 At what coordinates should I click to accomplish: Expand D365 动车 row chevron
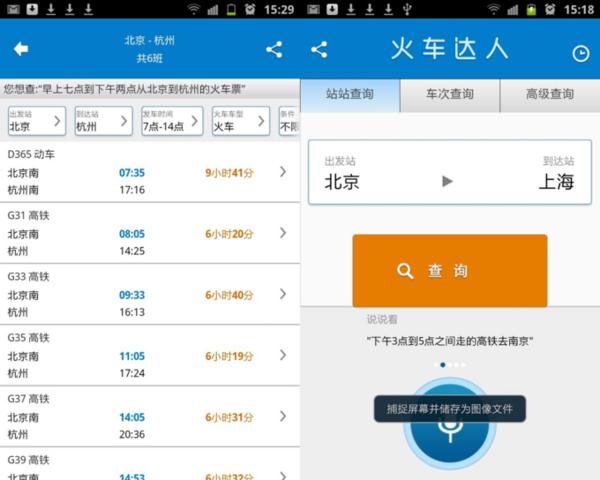pos(283,171)
